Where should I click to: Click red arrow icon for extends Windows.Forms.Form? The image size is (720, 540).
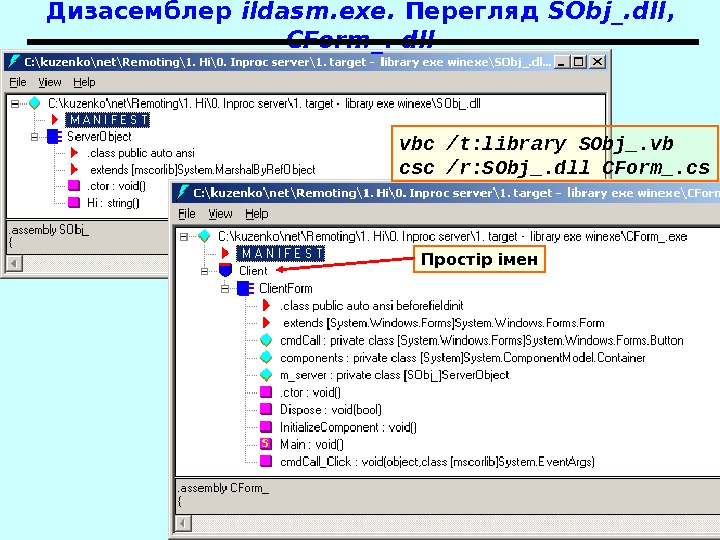266,323
